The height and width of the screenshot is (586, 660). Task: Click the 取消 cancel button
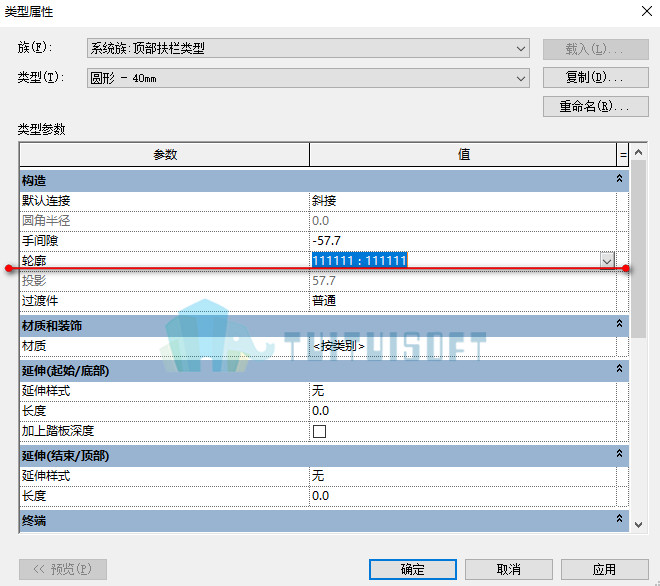tap(508, 569)
